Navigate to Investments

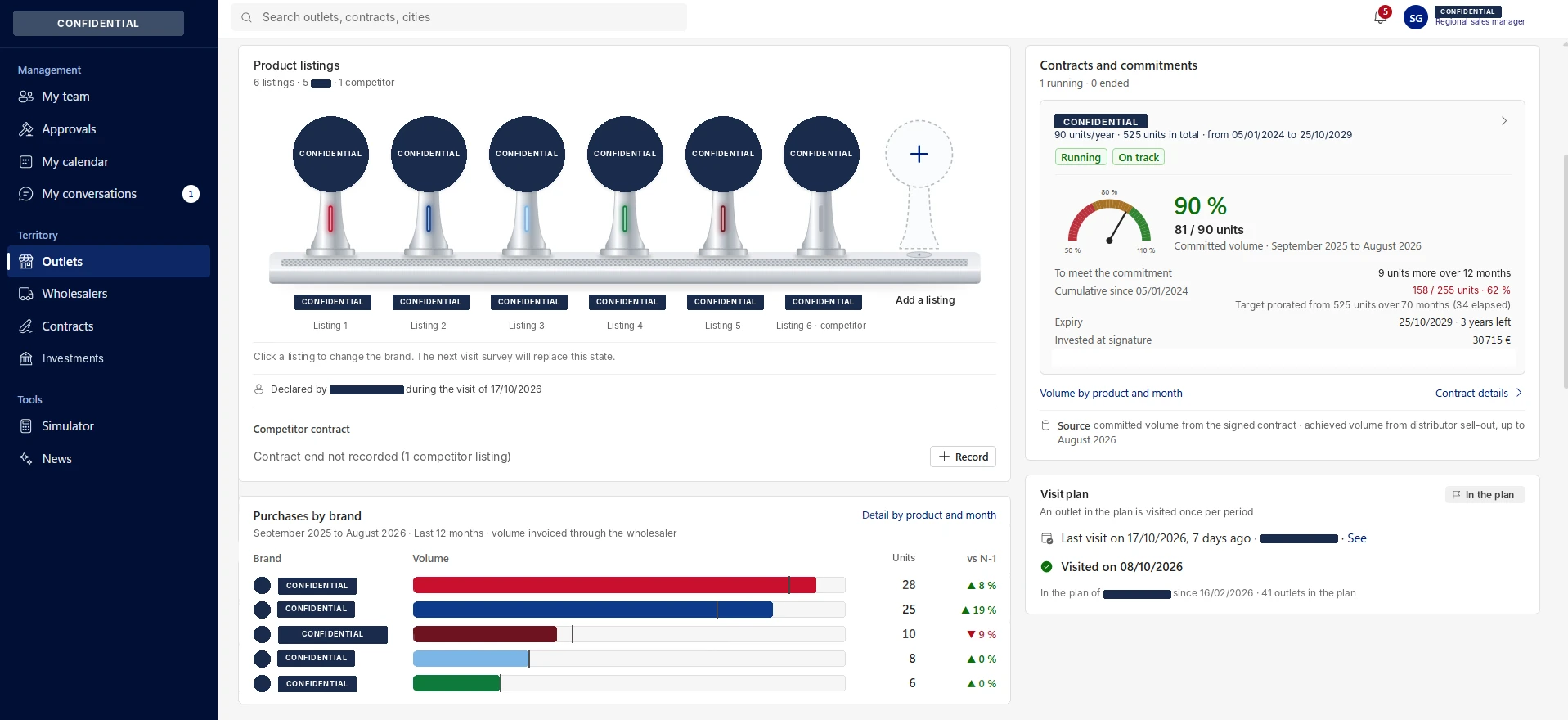(x=109, y=358)
